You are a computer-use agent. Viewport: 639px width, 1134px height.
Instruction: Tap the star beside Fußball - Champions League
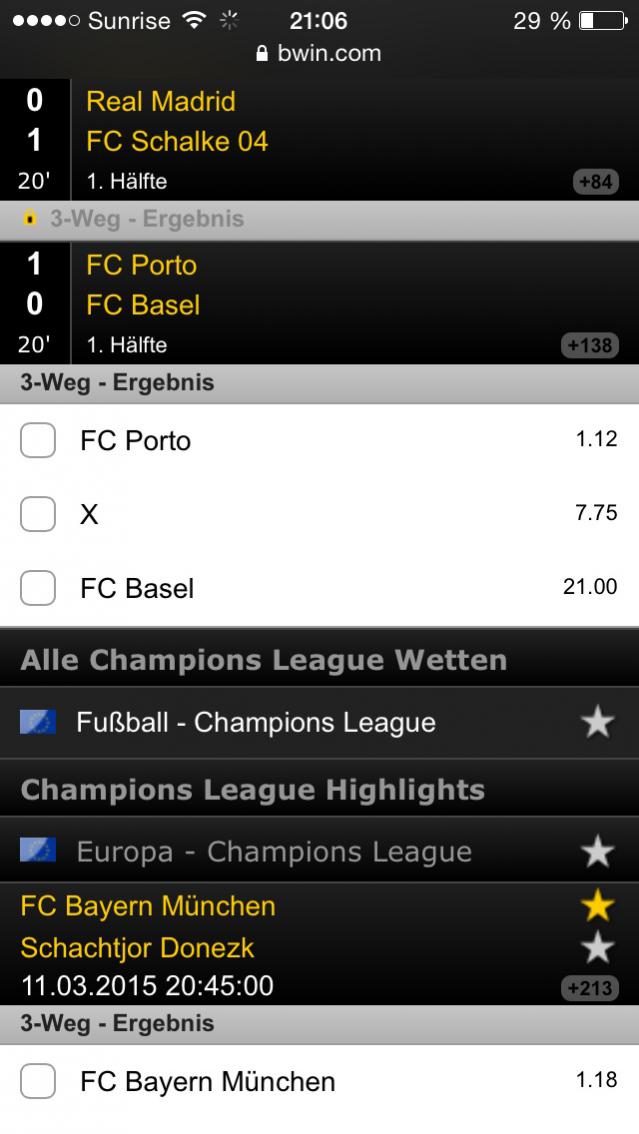tap(597, 723)
